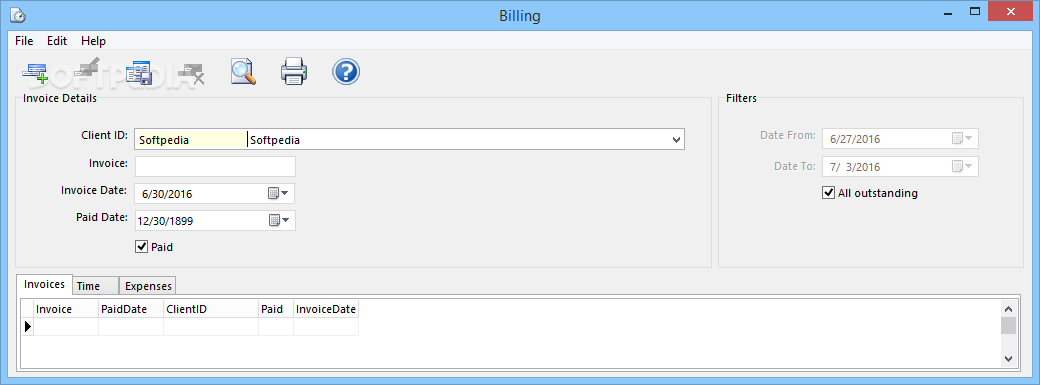This screenshot has width=1040, height=385.
Task: Switch to the Invoices tab
Action: point(44,284)
